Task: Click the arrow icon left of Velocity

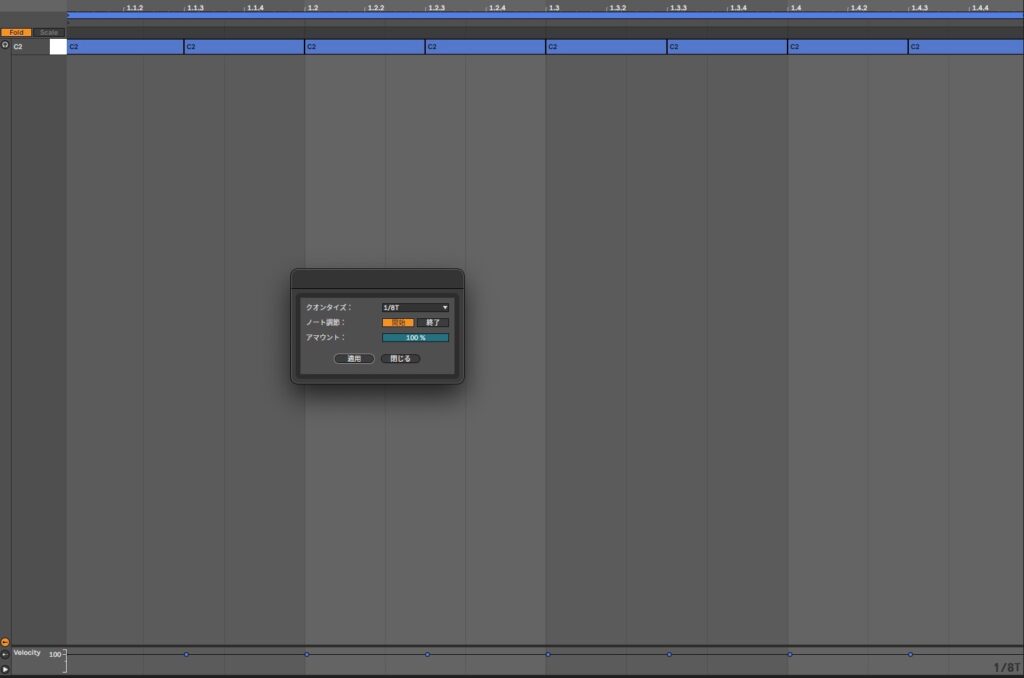Action: (5, 654)
